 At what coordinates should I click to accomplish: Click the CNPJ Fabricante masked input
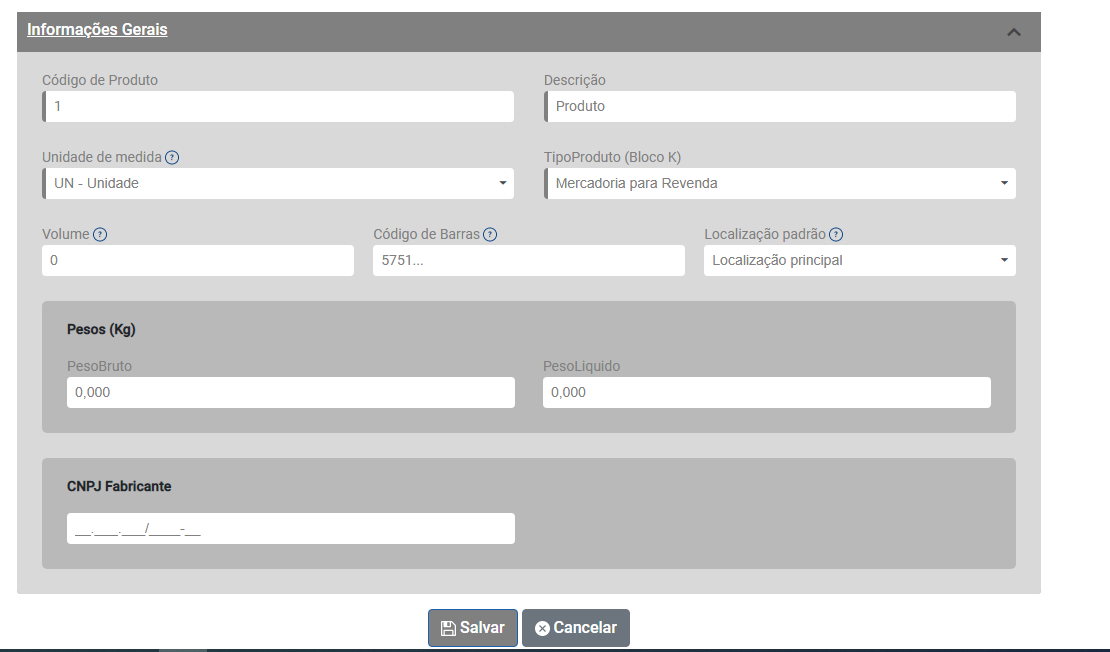pyautogui.click(x=290, y=529)
